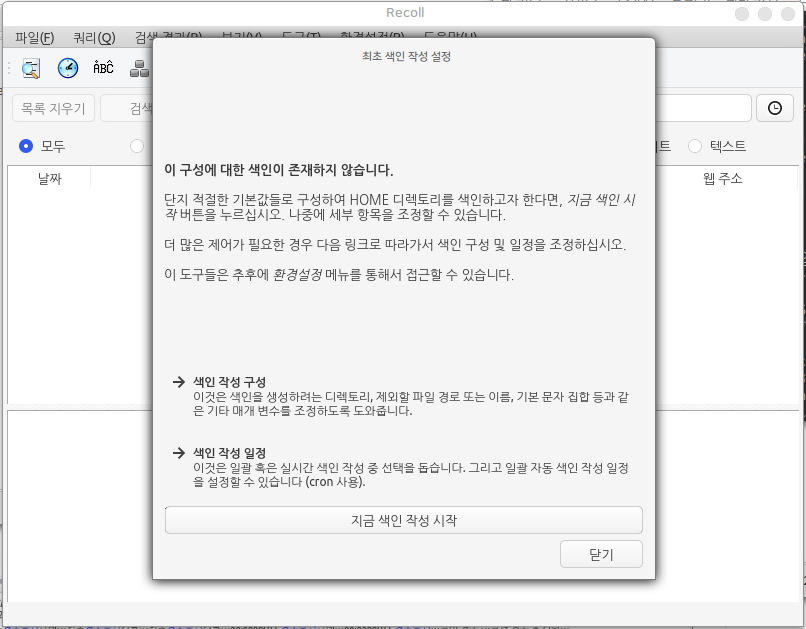Click clock button beside the search field
806x629 pixels.
pyautogui.click(x=774, y=108)
